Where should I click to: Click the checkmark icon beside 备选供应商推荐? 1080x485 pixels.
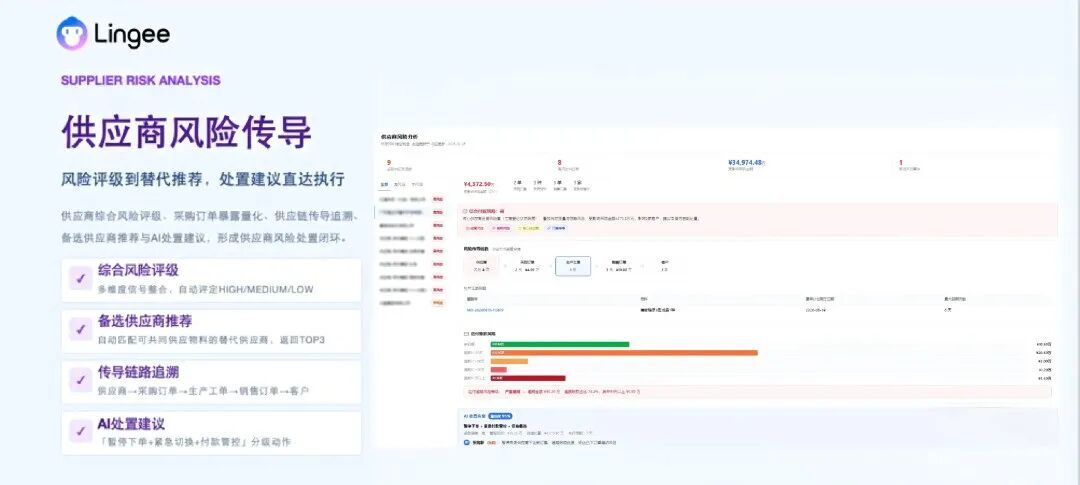[x=81, y=329]
